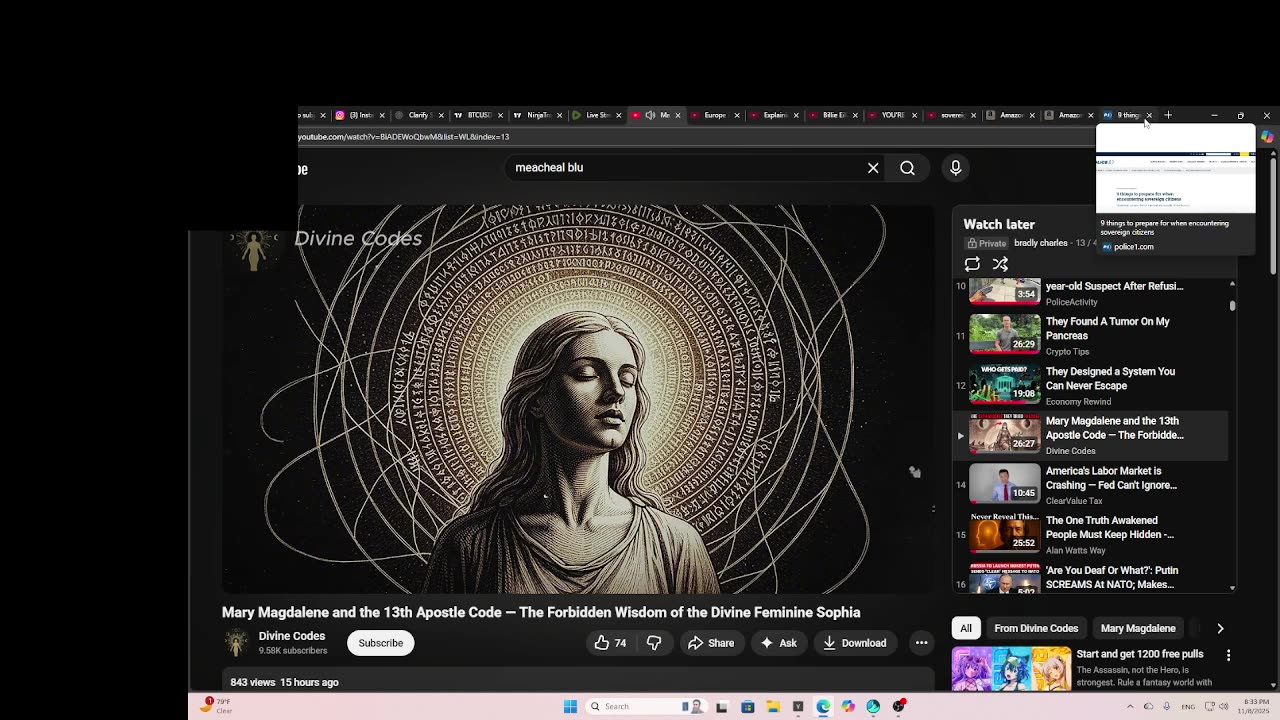Open Copilot app on the taskbar
The width and height of the screenshot is (1280, 720).
click(x=848, y=706)
